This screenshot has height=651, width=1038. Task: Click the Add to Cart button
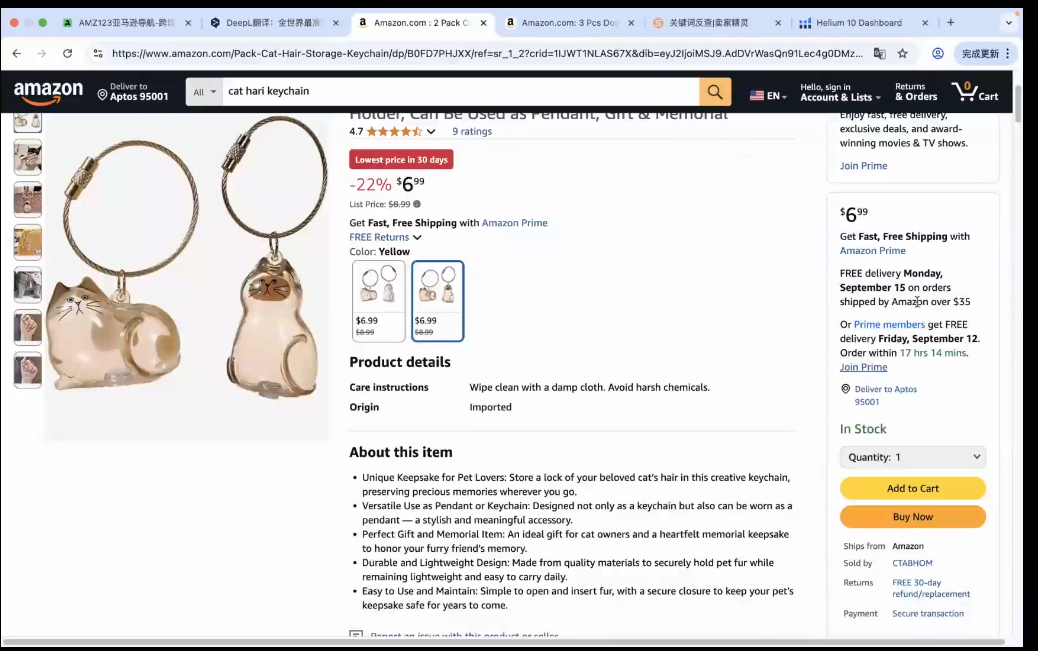coord(913,488)
